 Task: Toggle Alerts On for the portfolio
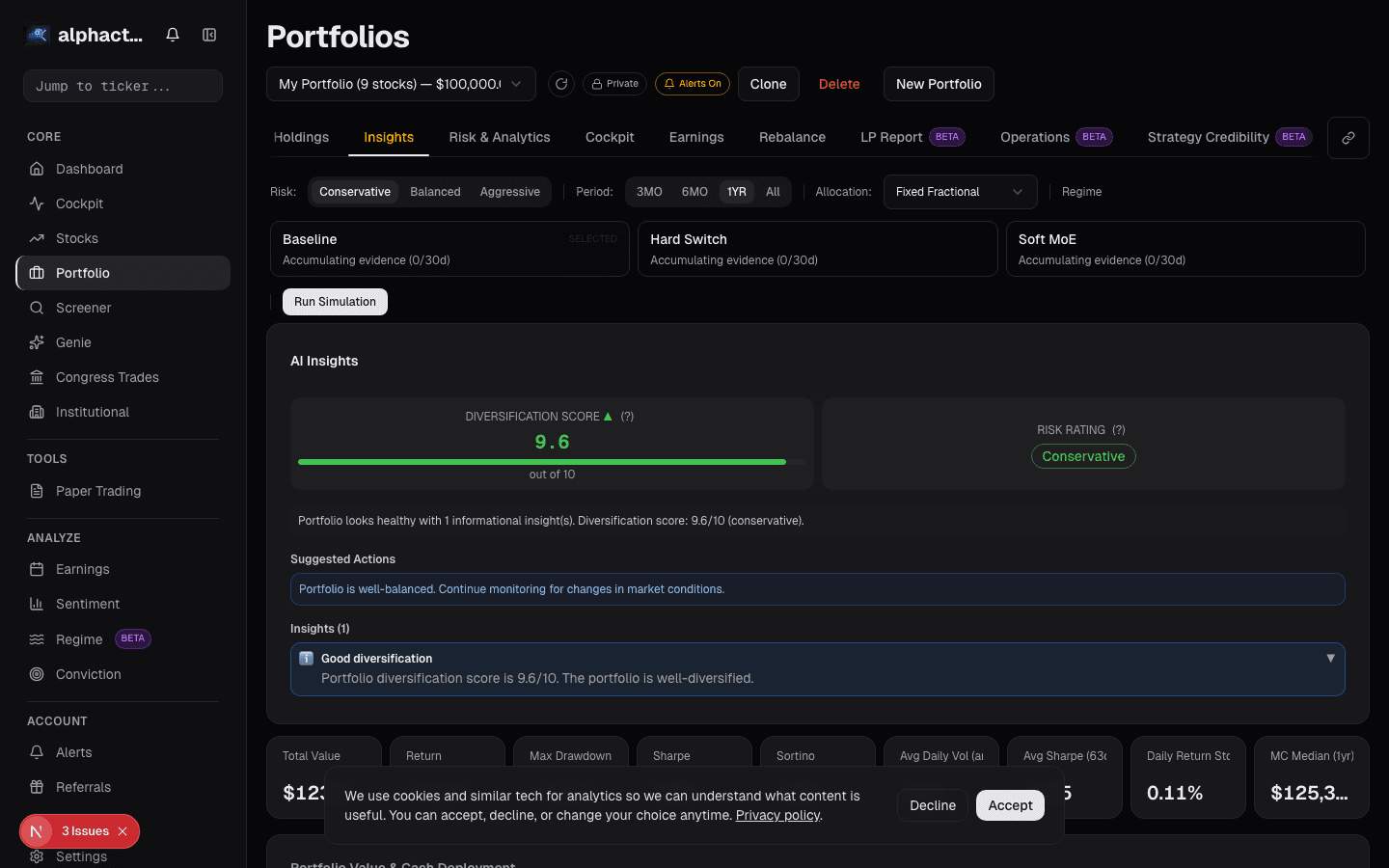692,84
